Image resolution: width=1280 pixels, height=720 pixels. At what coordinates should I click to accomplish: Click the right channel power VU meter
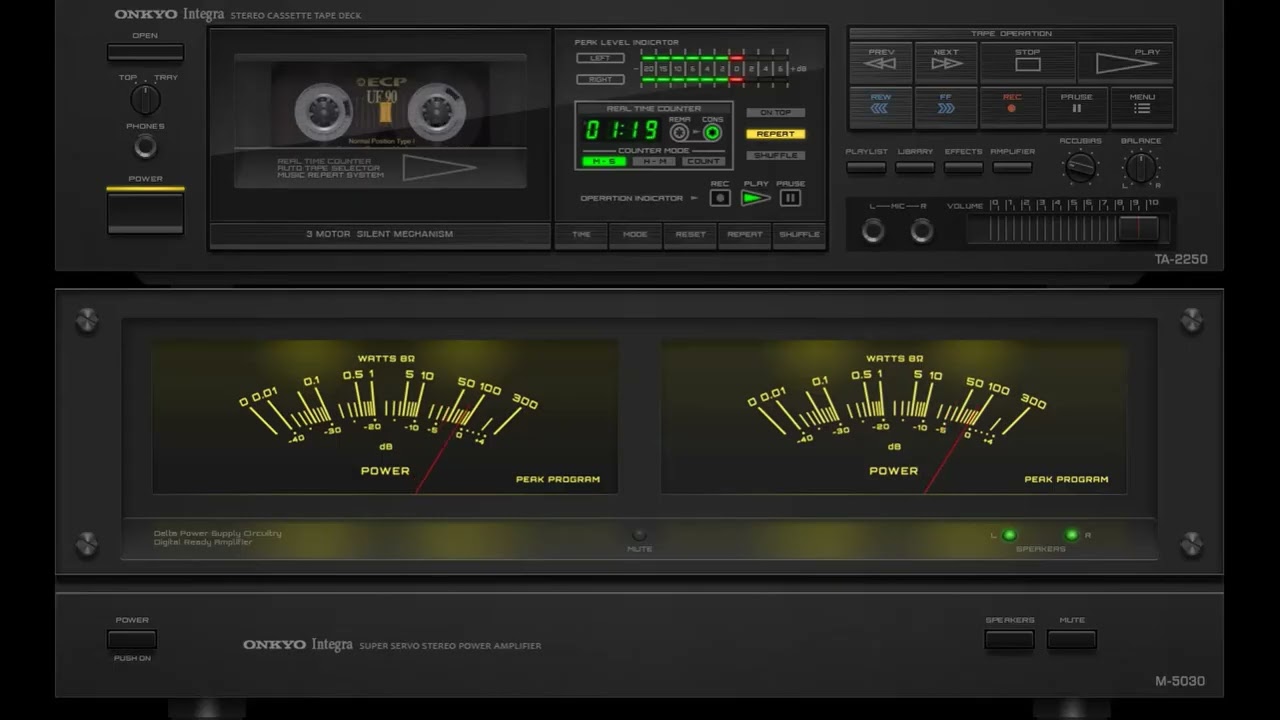pyautogui.click(x=894, y=416)
